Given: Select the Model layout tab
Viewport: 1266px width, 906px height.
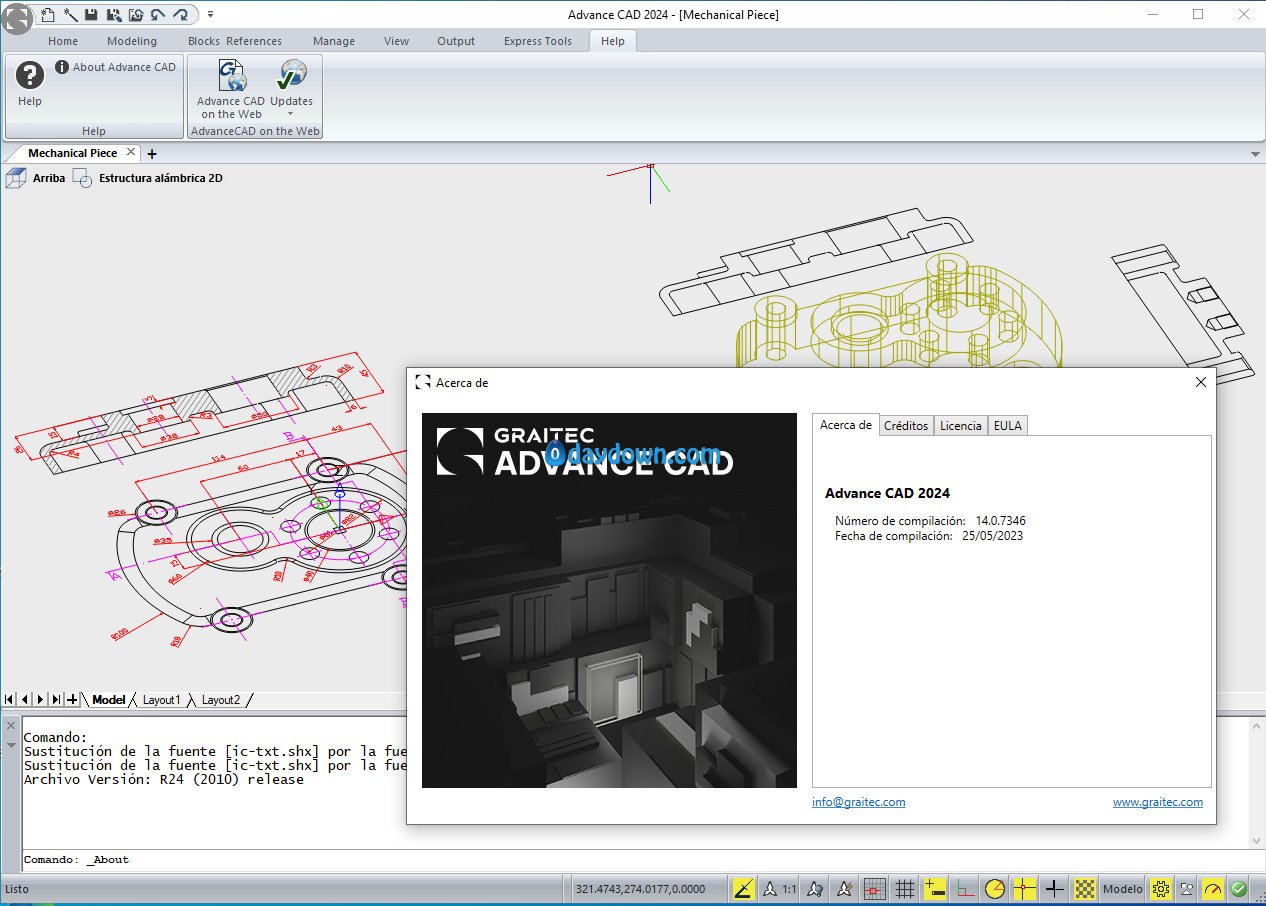Looking at the screenshot, I should (x=109, y=700).
